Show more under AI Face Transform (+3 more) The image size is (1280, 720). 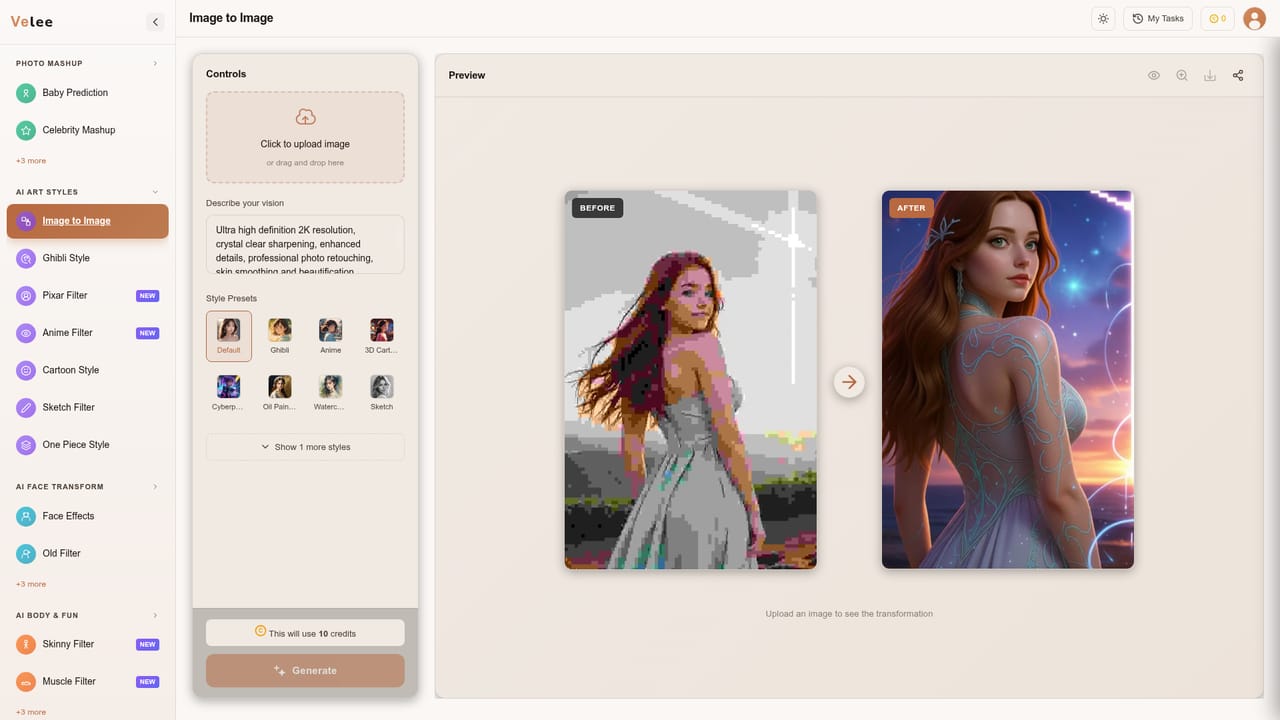click(31, 584)
